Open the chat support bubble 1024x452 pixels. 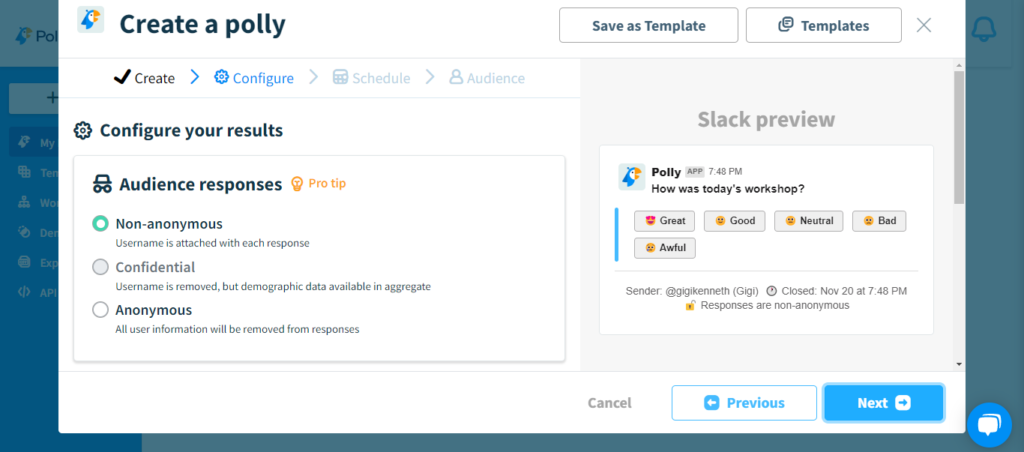[989, 425]
